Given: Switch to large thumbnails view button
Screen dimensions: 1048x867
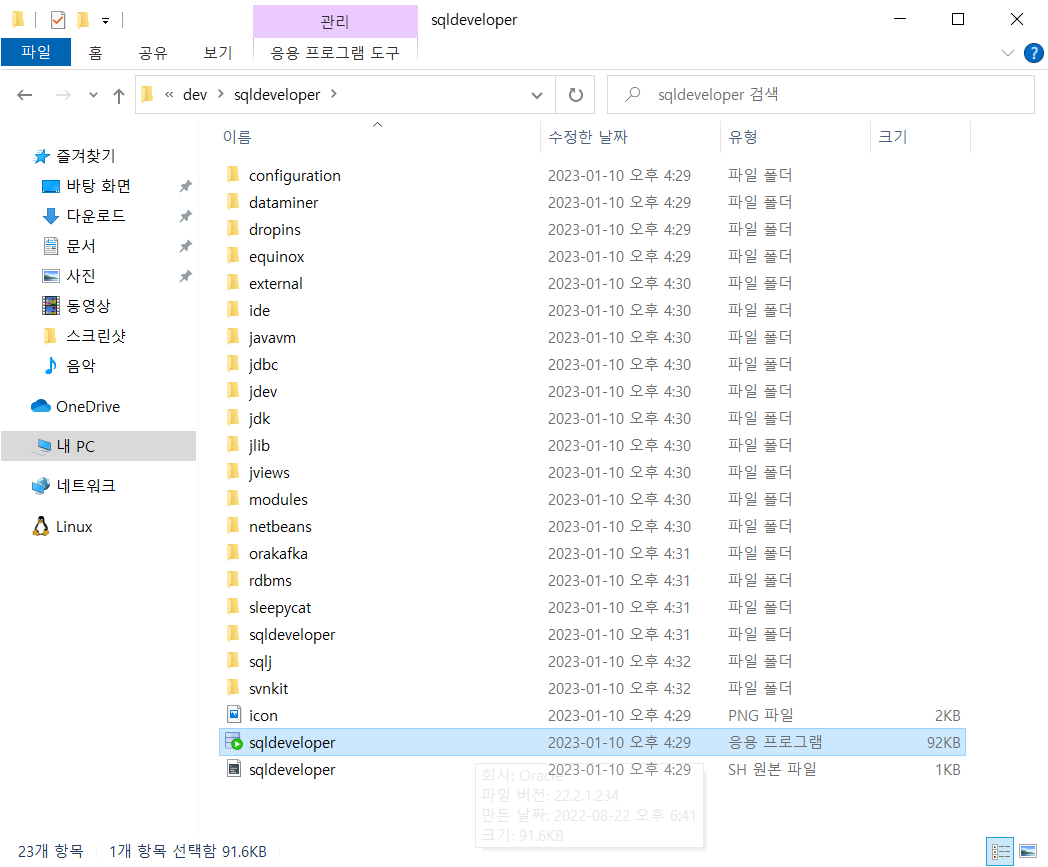Looking at the screenshot, I should 1028,852.
